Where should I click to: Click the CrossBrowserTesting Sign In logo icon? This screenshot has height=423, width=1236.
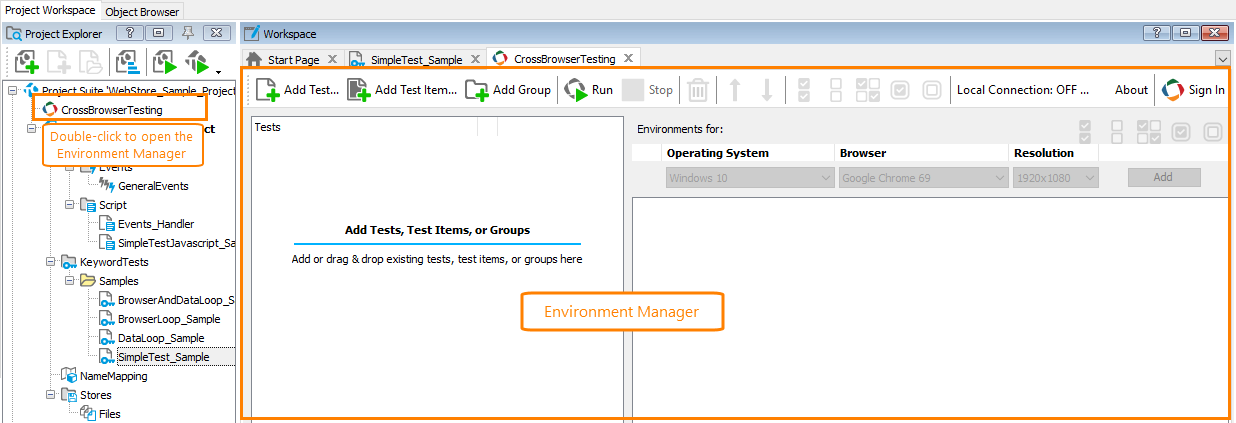(1173, 90)
